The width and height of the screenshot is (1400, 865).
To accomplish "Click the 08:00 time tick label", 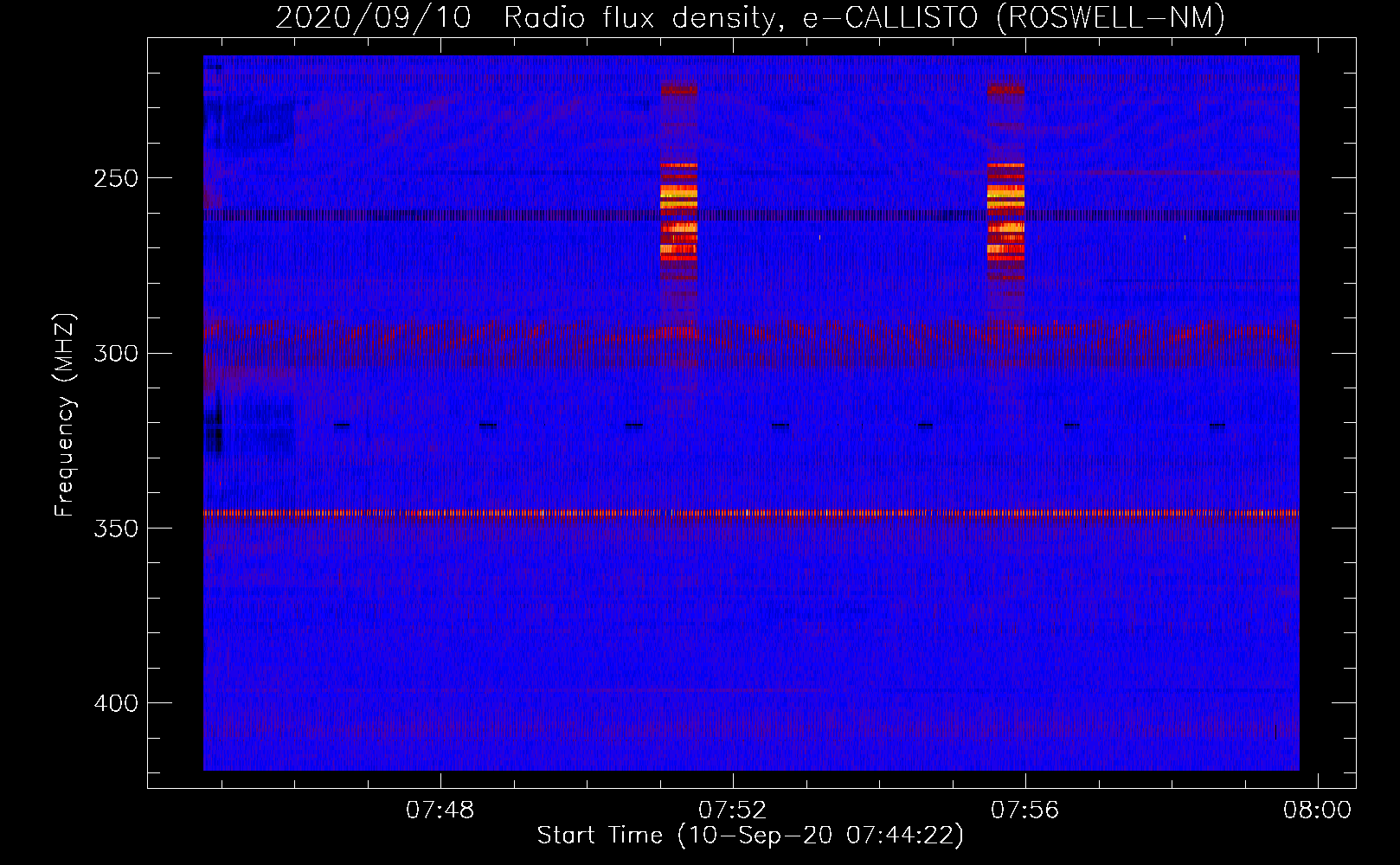I will pyautogui.click(x=1317, y=811).
